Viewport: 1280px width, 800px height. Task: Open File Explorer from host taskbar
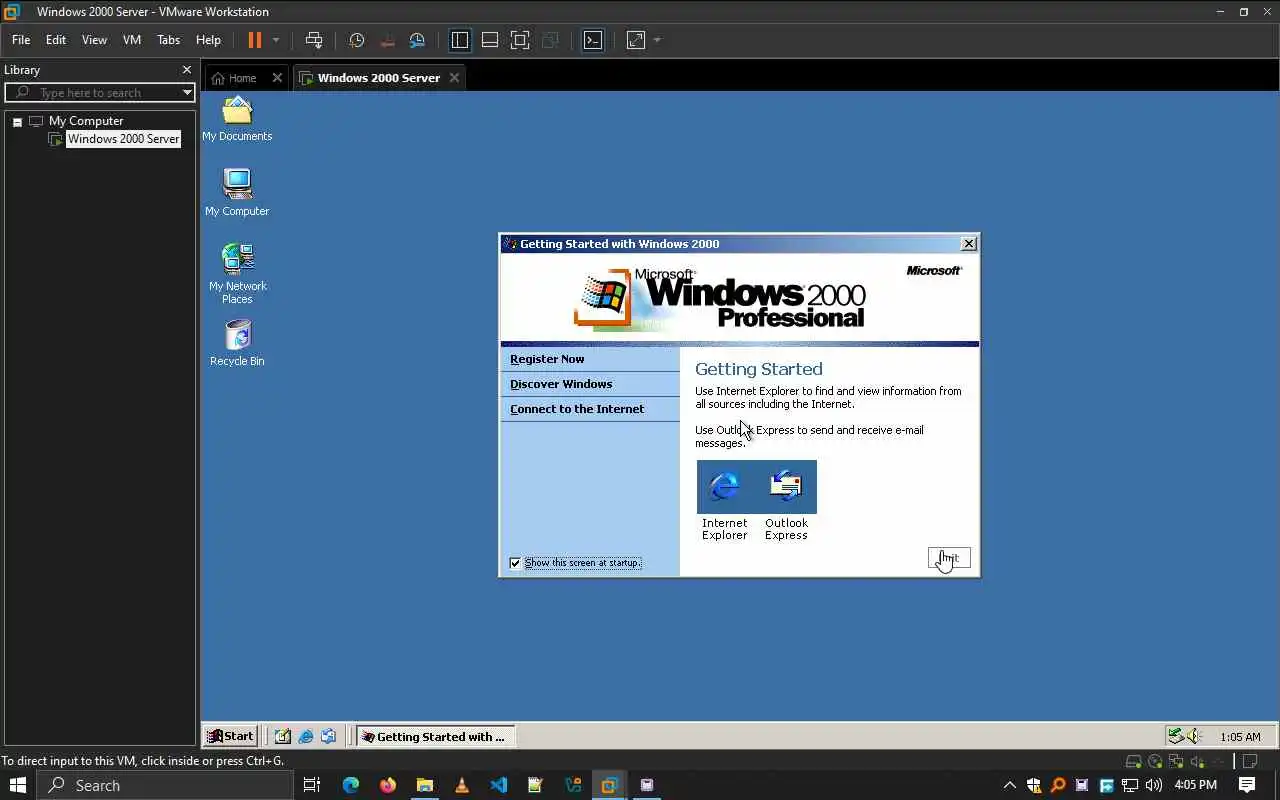tap(425, 785)
